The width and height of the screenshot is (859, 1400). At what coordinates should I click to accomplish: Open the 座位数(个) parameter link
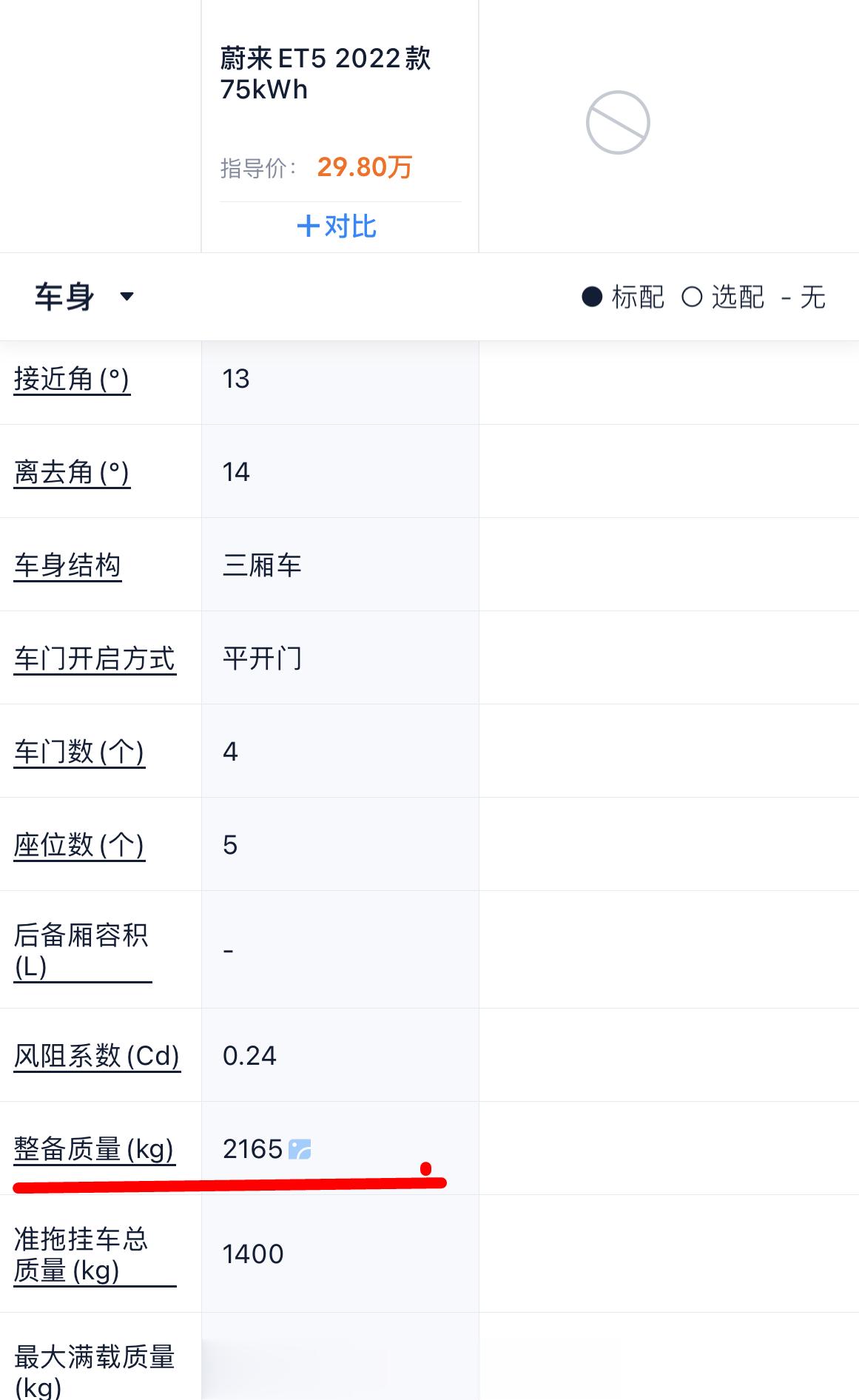click(x=79, y=845)
